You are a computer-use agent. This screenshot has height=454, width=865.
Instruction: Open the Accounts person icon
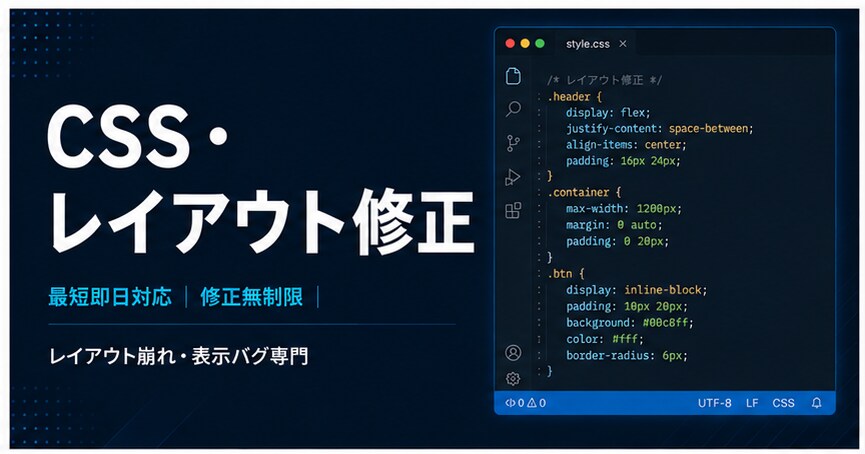pyautogui.click(x=513, y=352)
